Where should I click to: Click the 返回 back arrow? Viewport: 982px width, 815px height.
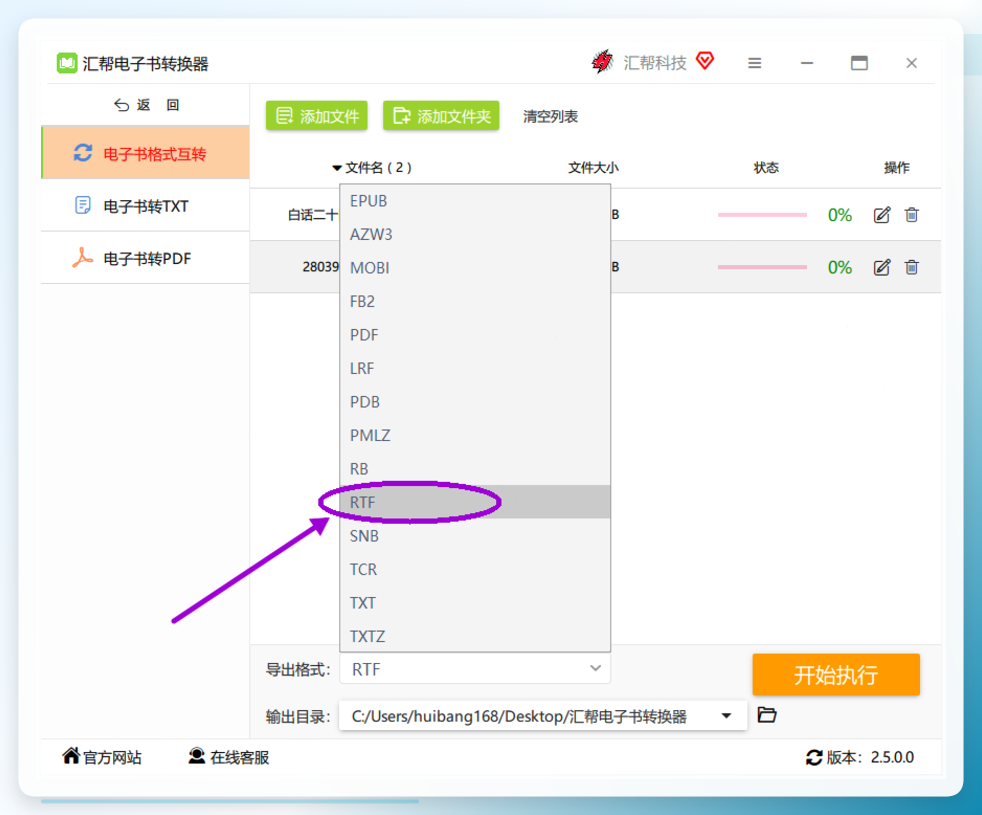pyautogui.click(x=121, y=105)
